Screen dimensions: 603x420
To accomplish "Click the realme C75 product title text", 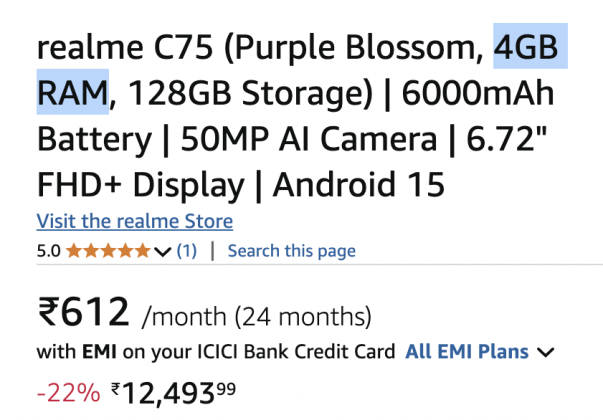I will pyautogui.click(x=125, y=47).
